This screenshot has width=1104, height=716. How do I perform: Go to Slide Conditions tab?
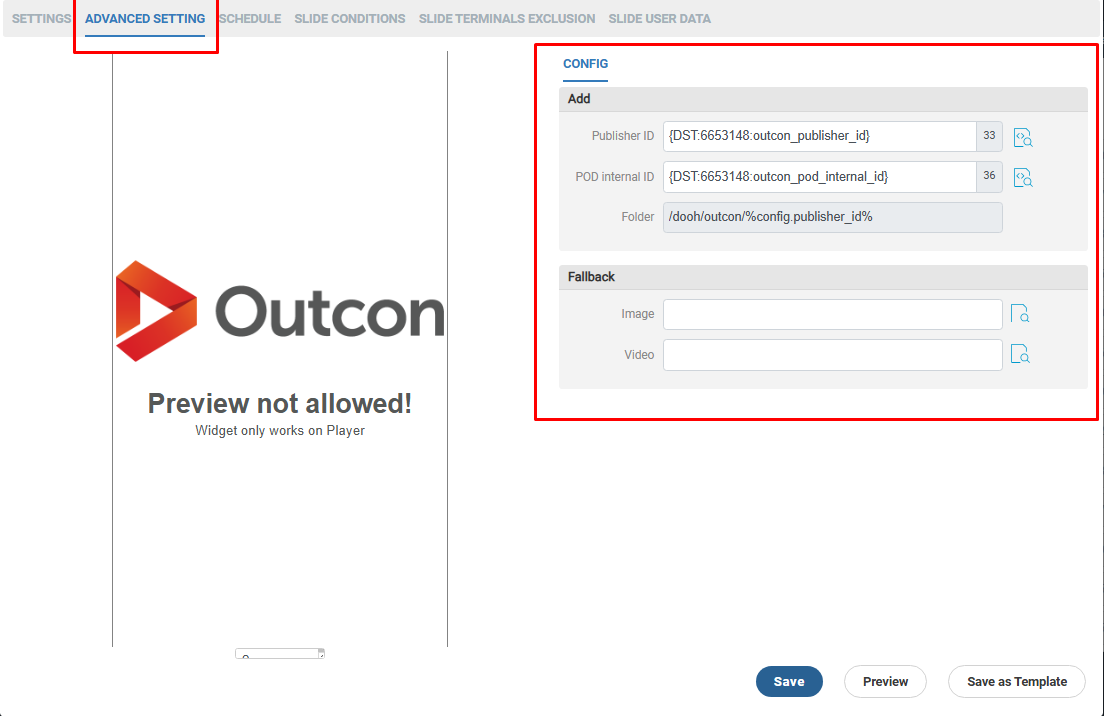[350, 19]
